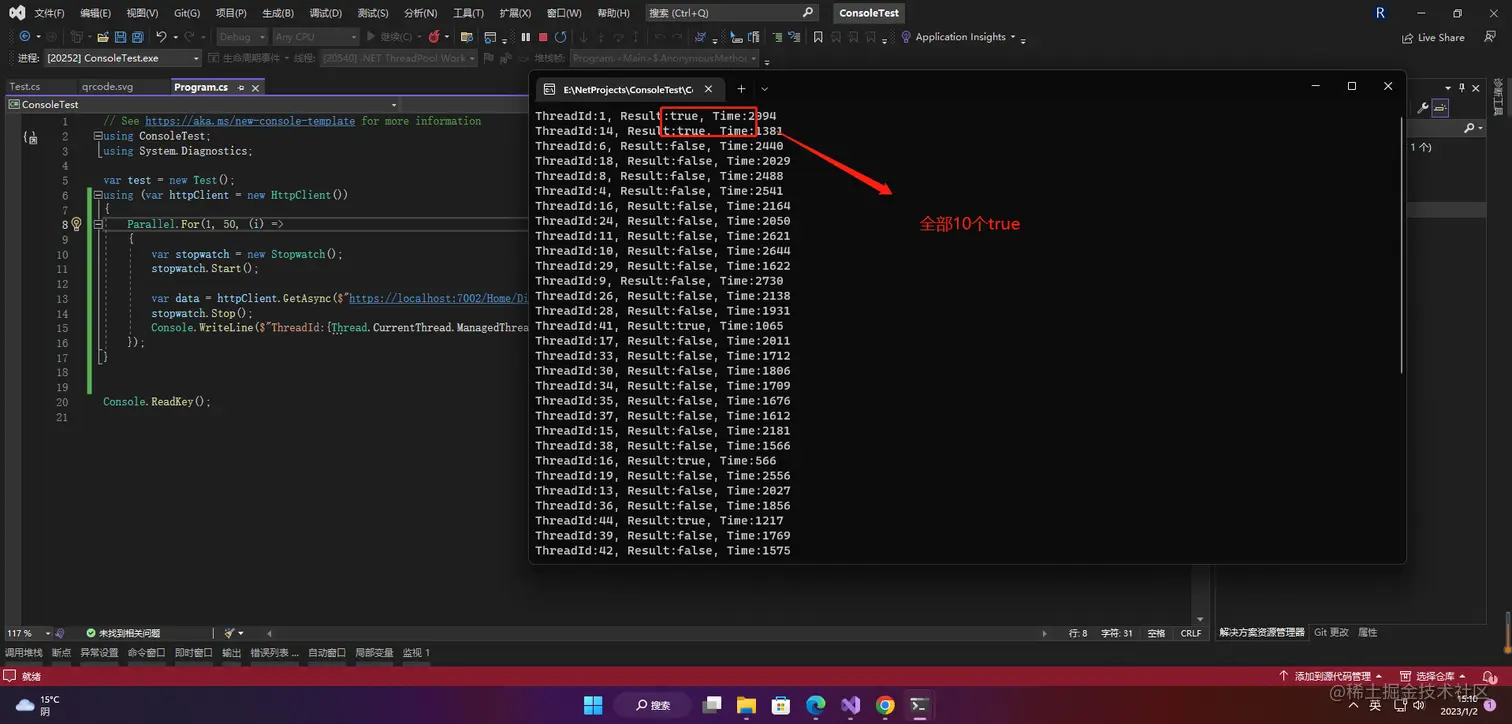Click the Live Share icon button
Viewport: 1512px width, 724px height.
pos(1433,38)
